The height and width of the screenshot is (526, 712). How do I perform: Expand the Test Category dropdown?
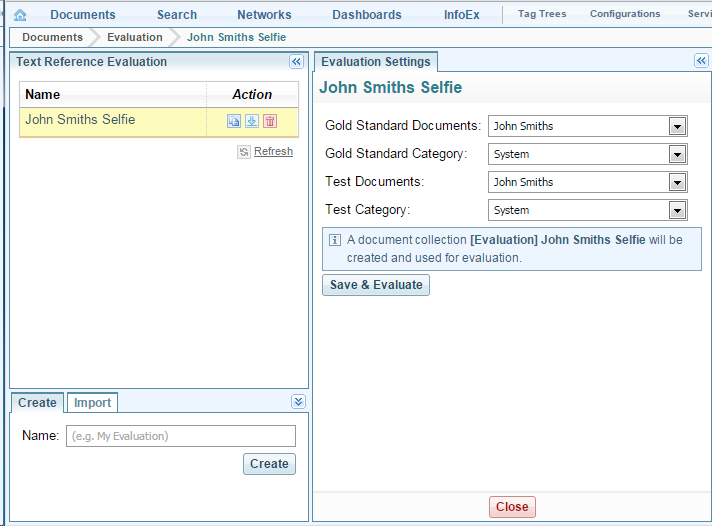point(677,210)
